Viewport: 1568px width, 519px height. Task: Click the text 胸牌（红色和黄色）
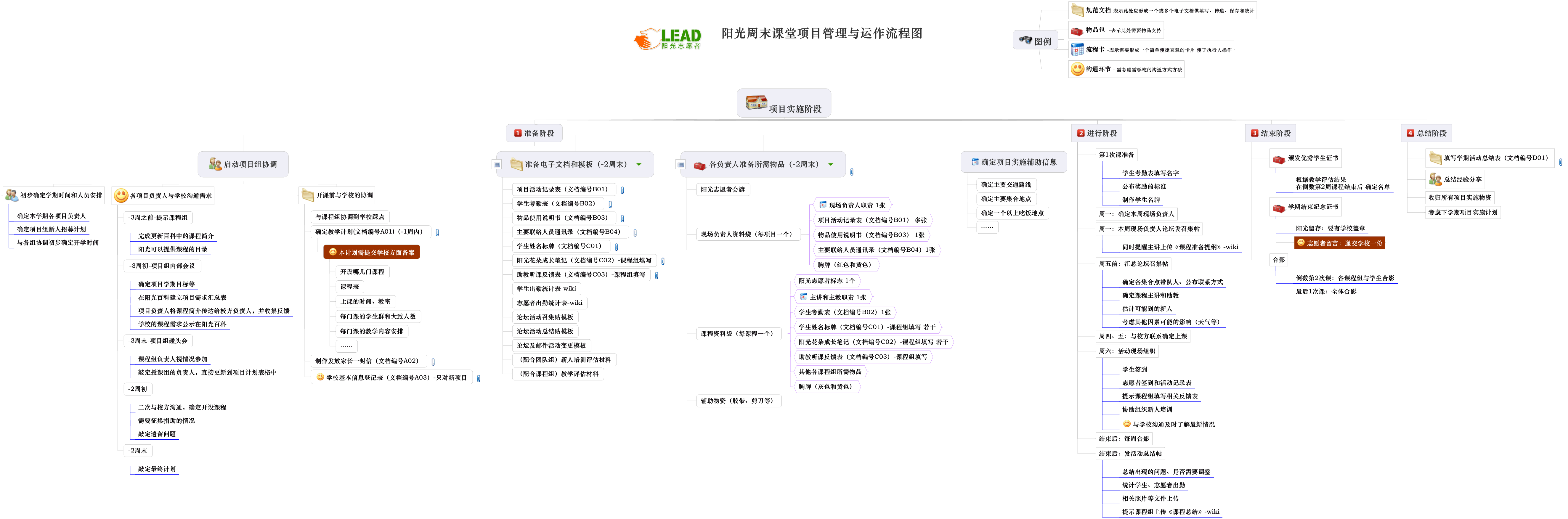[x=846, y=265]
